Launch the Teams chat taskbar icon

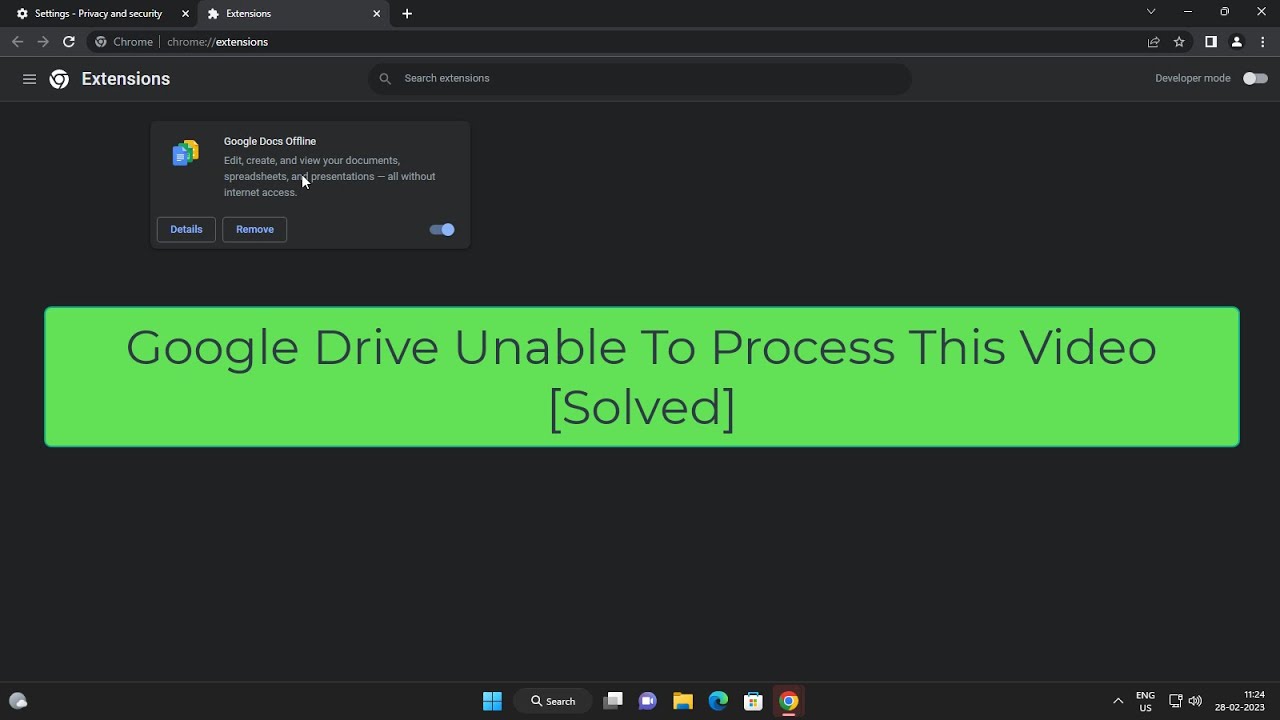[x=647, y=701]
